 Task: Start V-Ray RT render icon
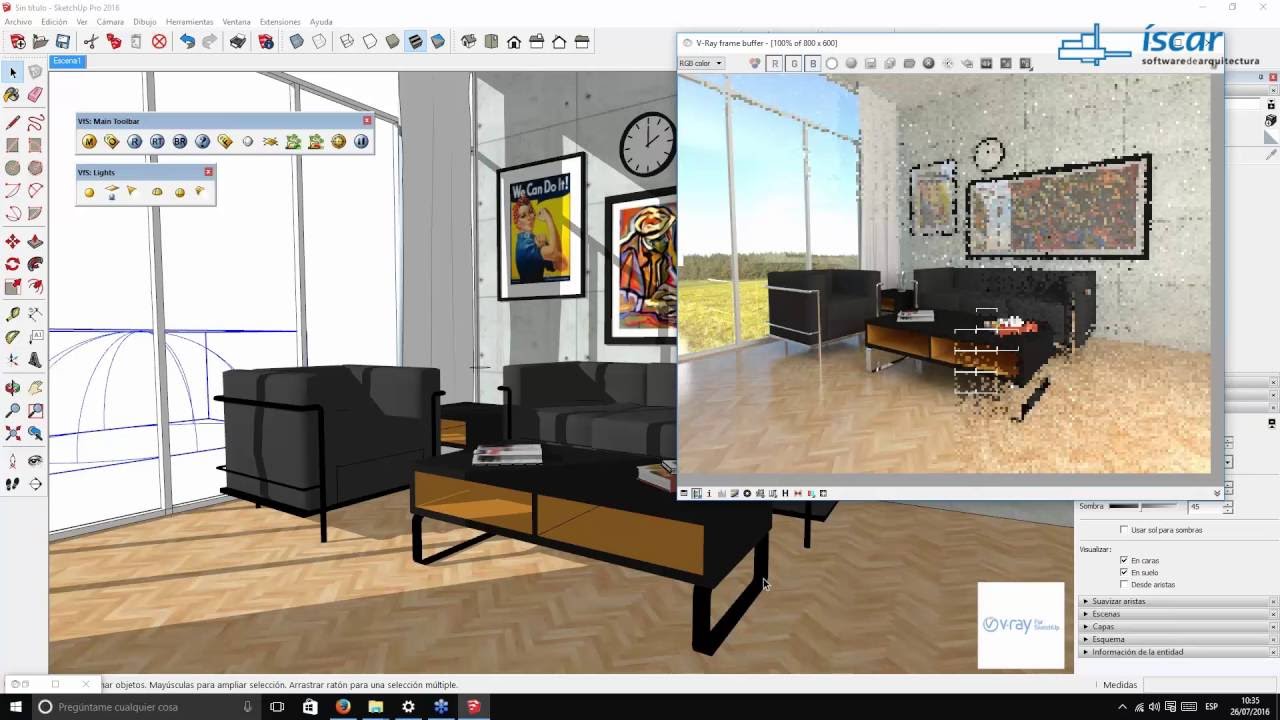tap(157, 142)
